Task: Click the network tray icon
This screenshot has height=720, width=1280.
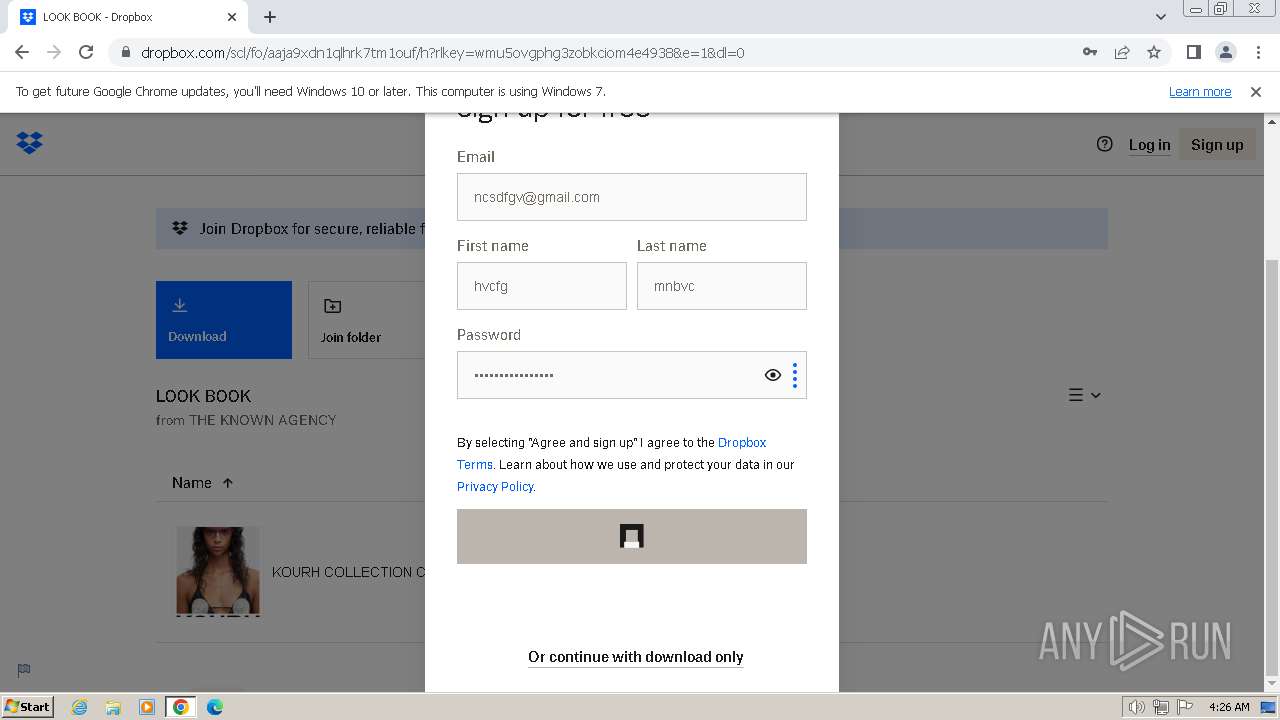Action: 1161,707
